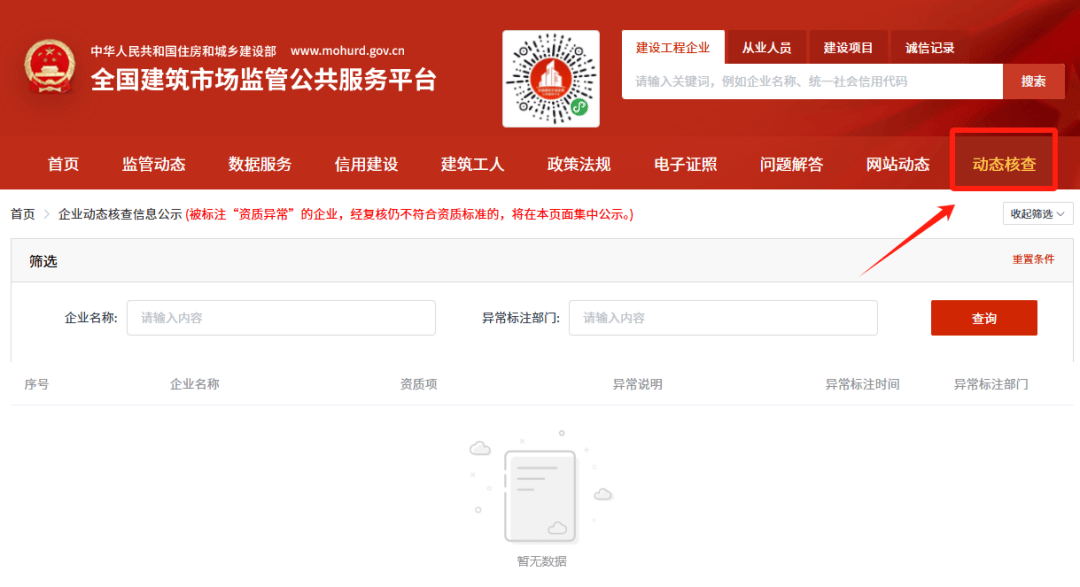Open the 建筑工人 menu
1080x587 pixels.
(471, 164)
